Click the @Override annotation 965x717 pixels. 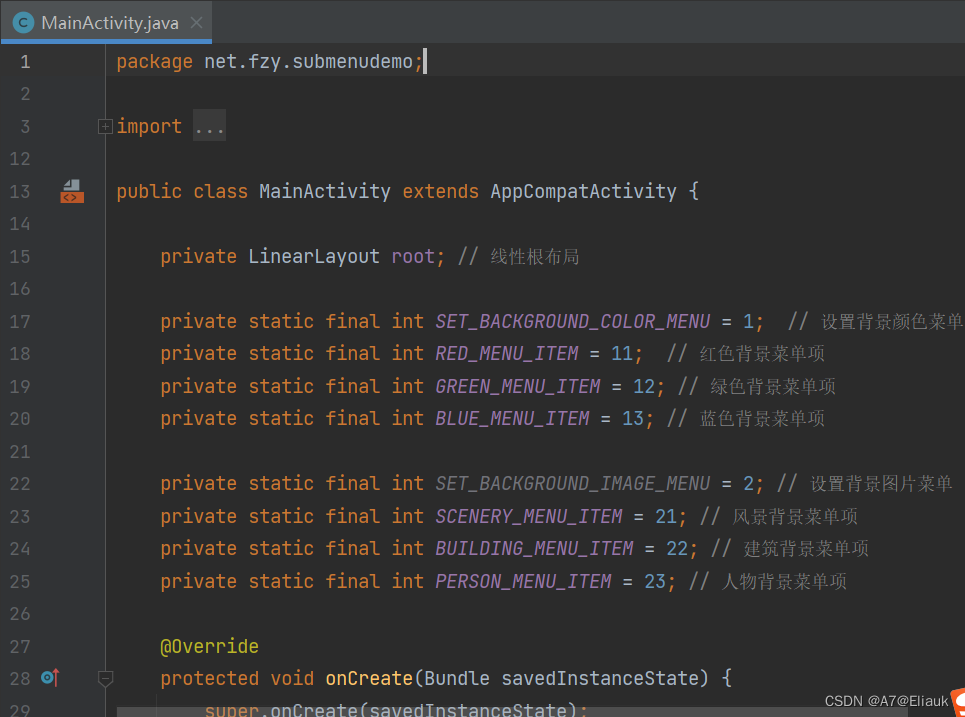209,646
